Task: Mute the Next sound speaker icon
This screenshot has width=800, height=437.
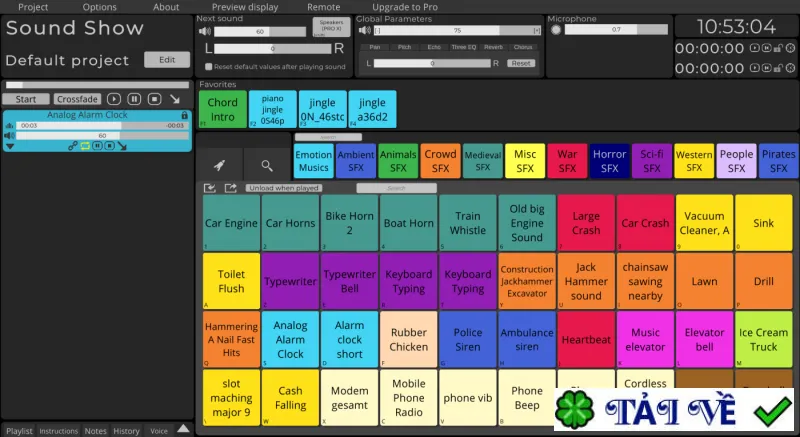Action: coord(205,32)
